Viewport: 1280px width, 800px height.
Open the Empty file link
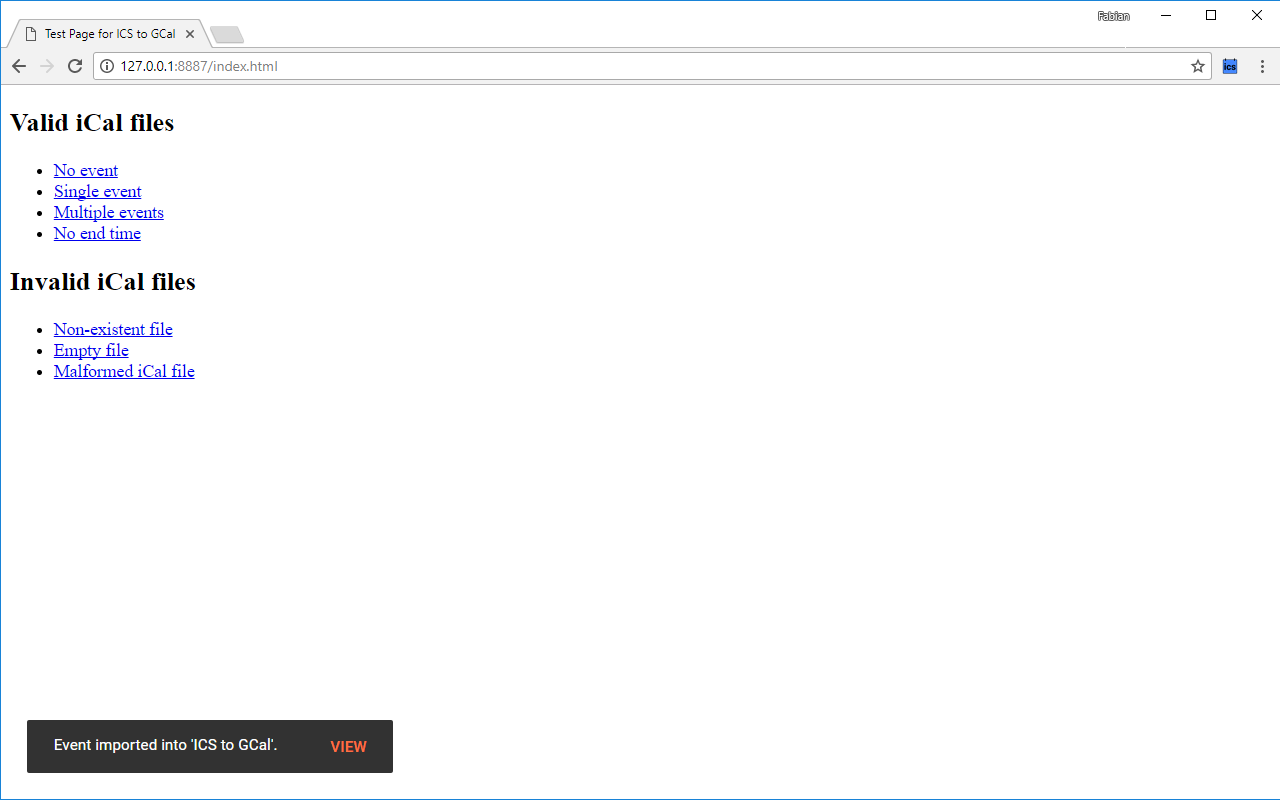(x=91, y=350)
